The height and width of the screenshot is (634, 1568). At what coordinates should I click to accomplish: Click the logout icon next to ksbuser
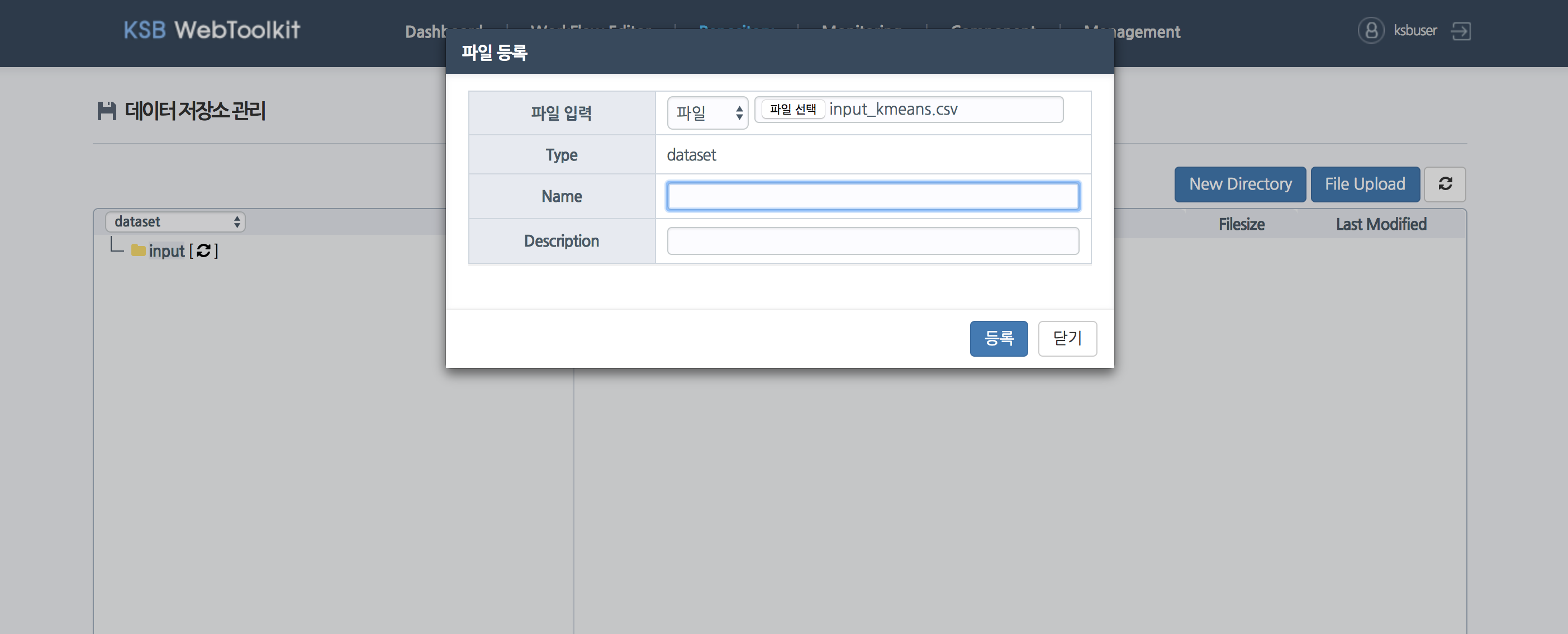click(1461, 30)
